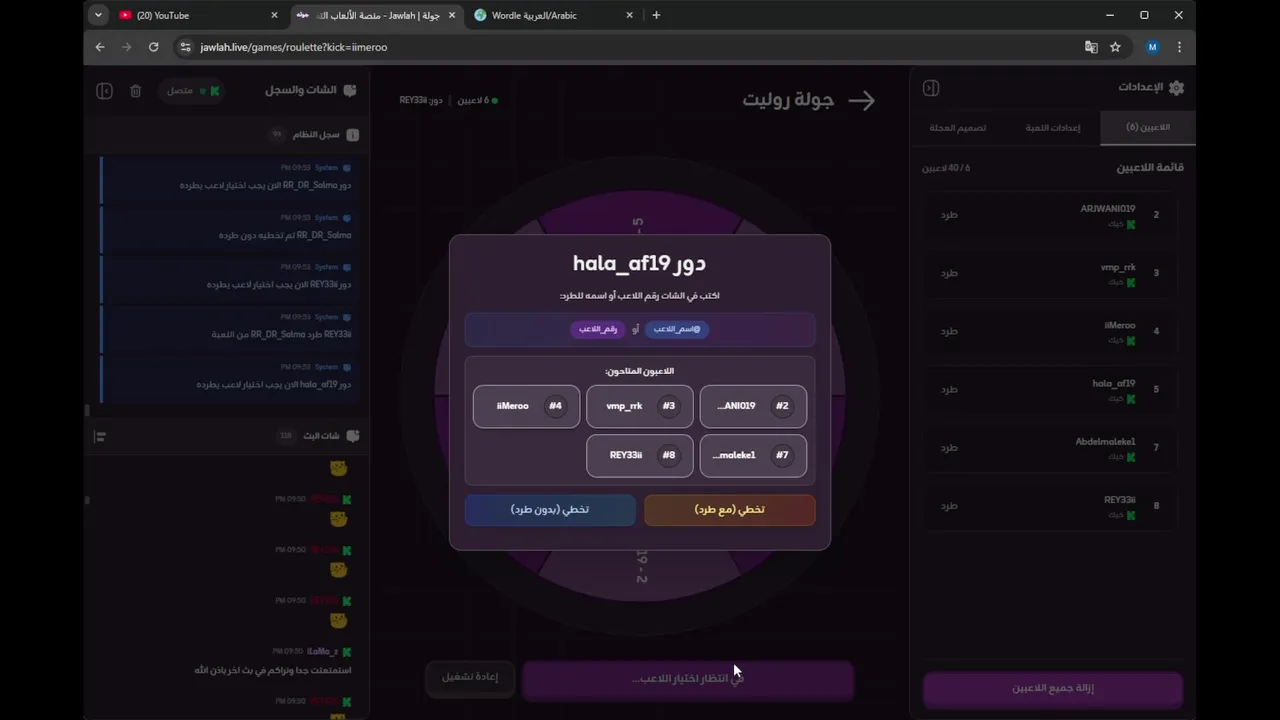Viewport: 1280px width, 720px height.
Task: Click the Kick badge under vmp_rrk
Action: click(1131, 283)
